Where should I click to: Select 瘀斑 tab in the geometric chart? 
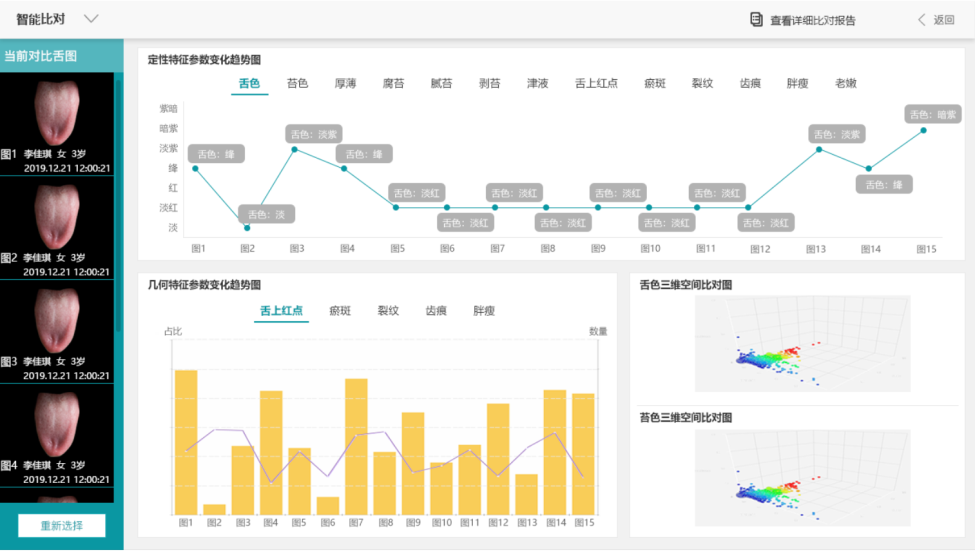(x=340, y=311)
